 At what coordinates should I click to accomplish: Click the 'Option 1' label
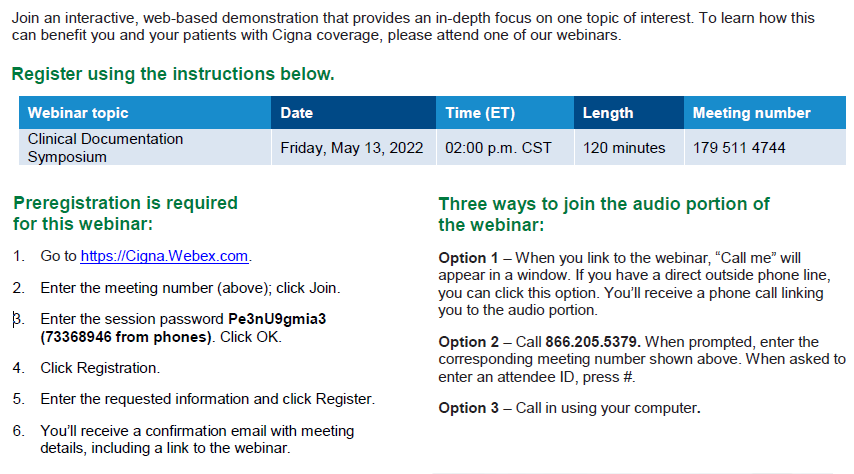[468, 258]
